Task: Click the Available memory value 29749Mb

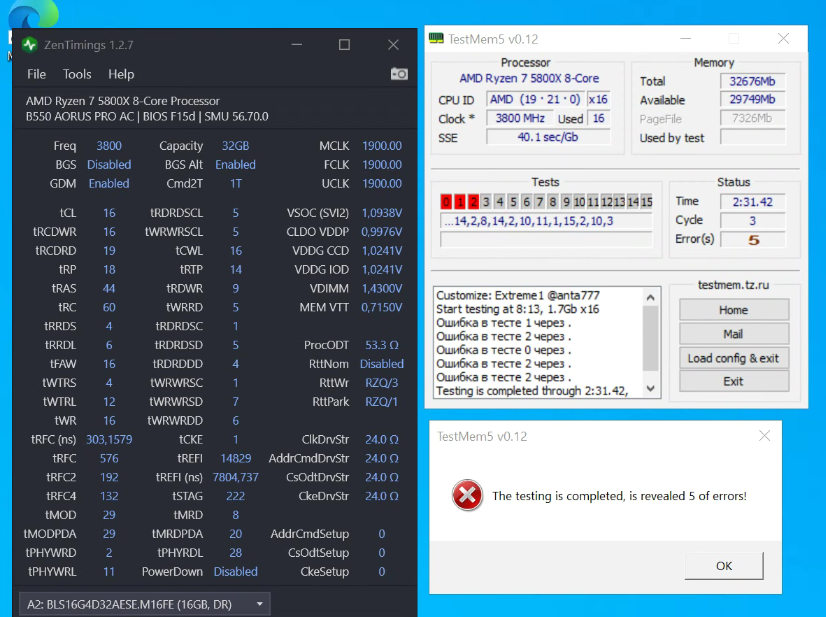Action: coord(752,100)
